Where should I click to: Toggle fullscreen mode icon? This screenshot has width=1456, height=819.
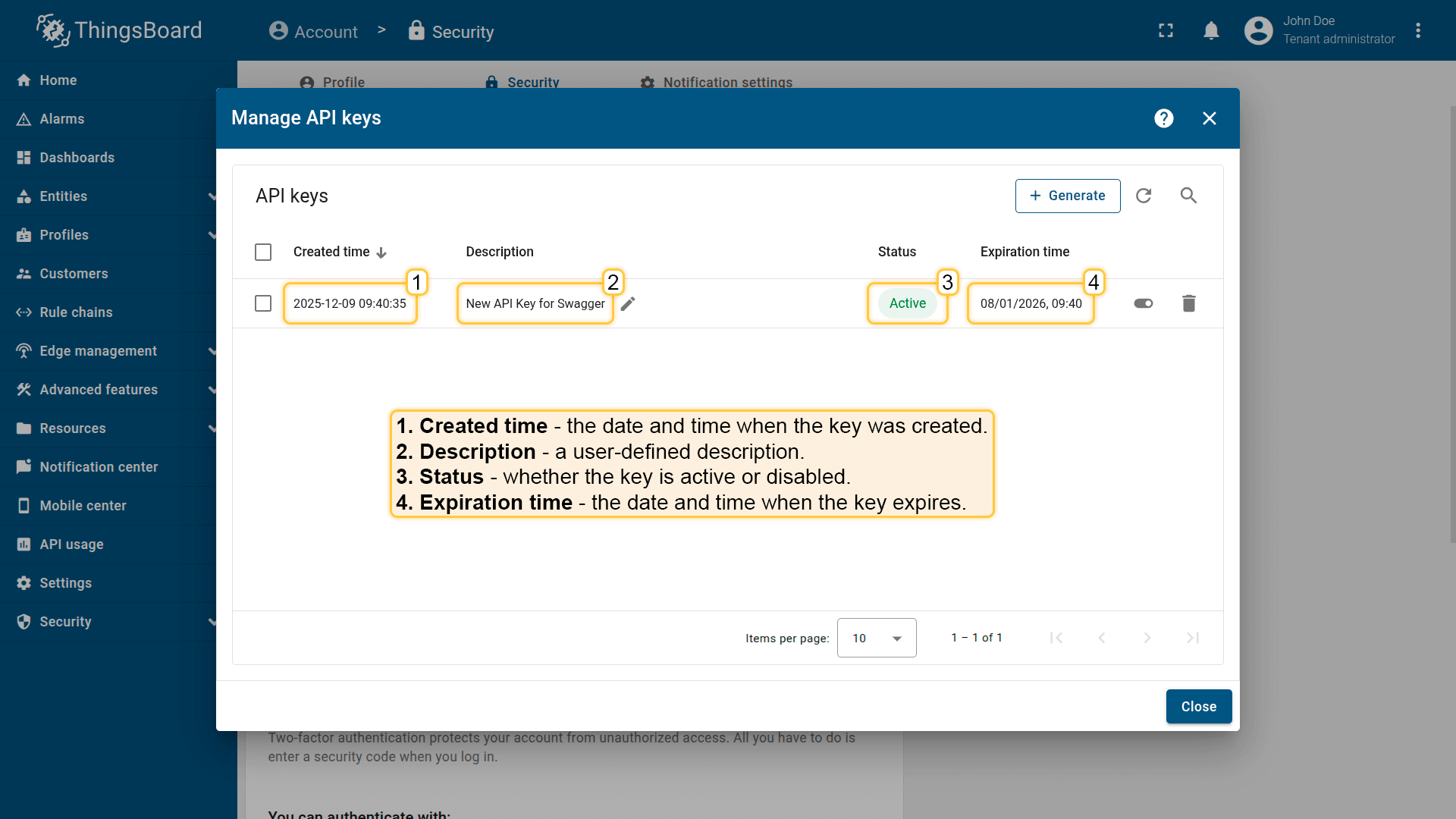click(1166, 30)
